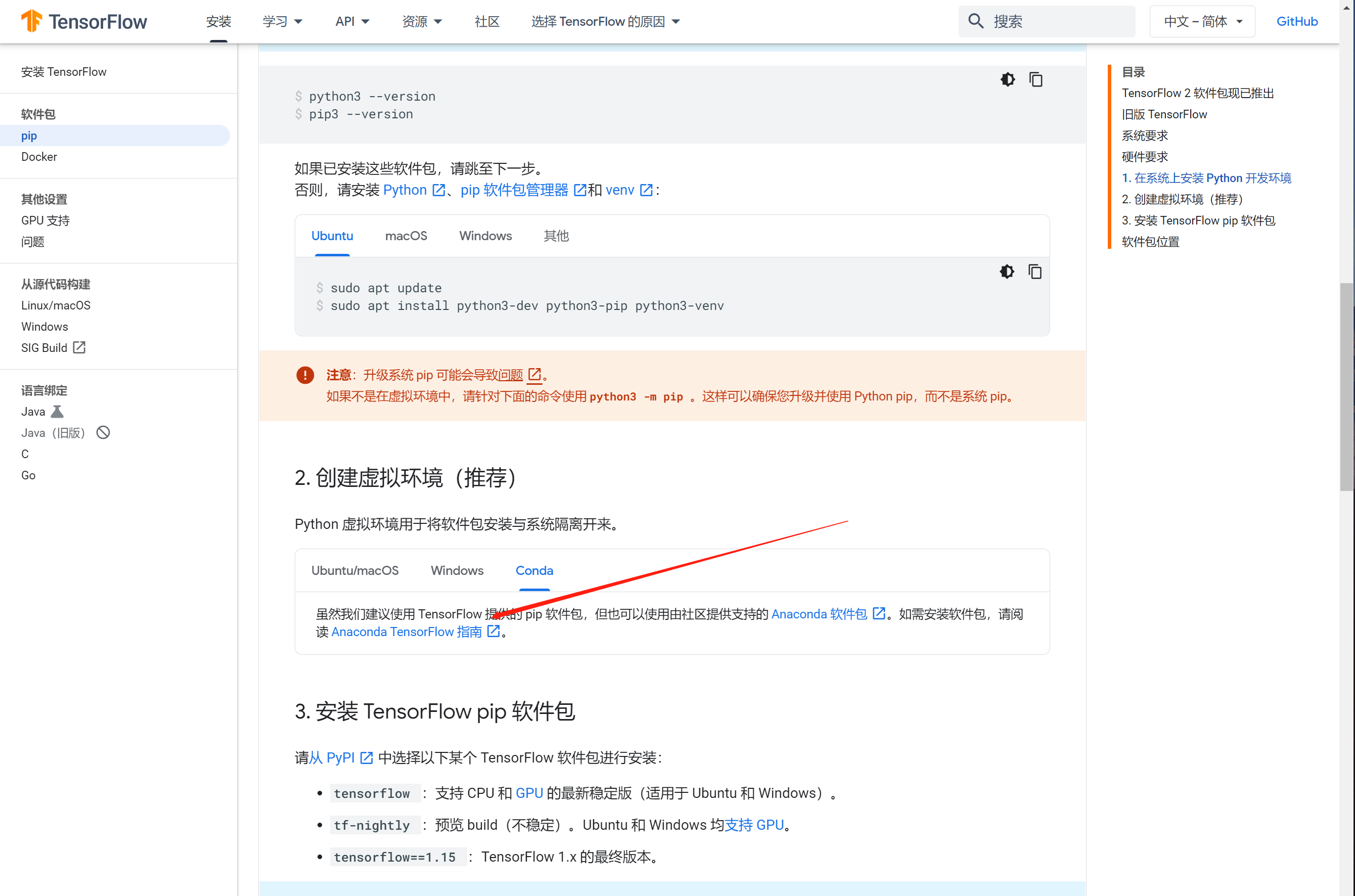This screenshot has width=1355, height=896.
Task: Switch to the Ubuntu/macOS virtual environment tab
Action: tap(355, 570)
